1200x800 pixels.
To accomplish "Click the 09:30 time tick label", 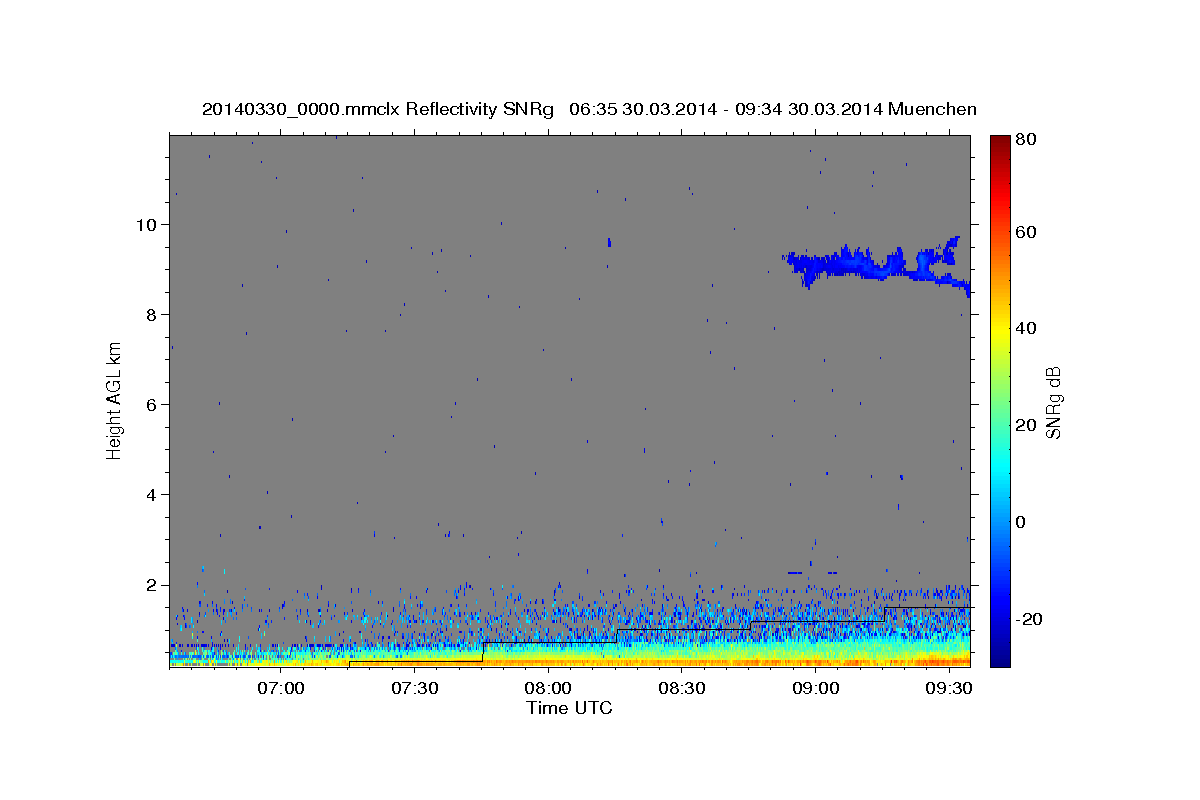I will click(950, 689).
